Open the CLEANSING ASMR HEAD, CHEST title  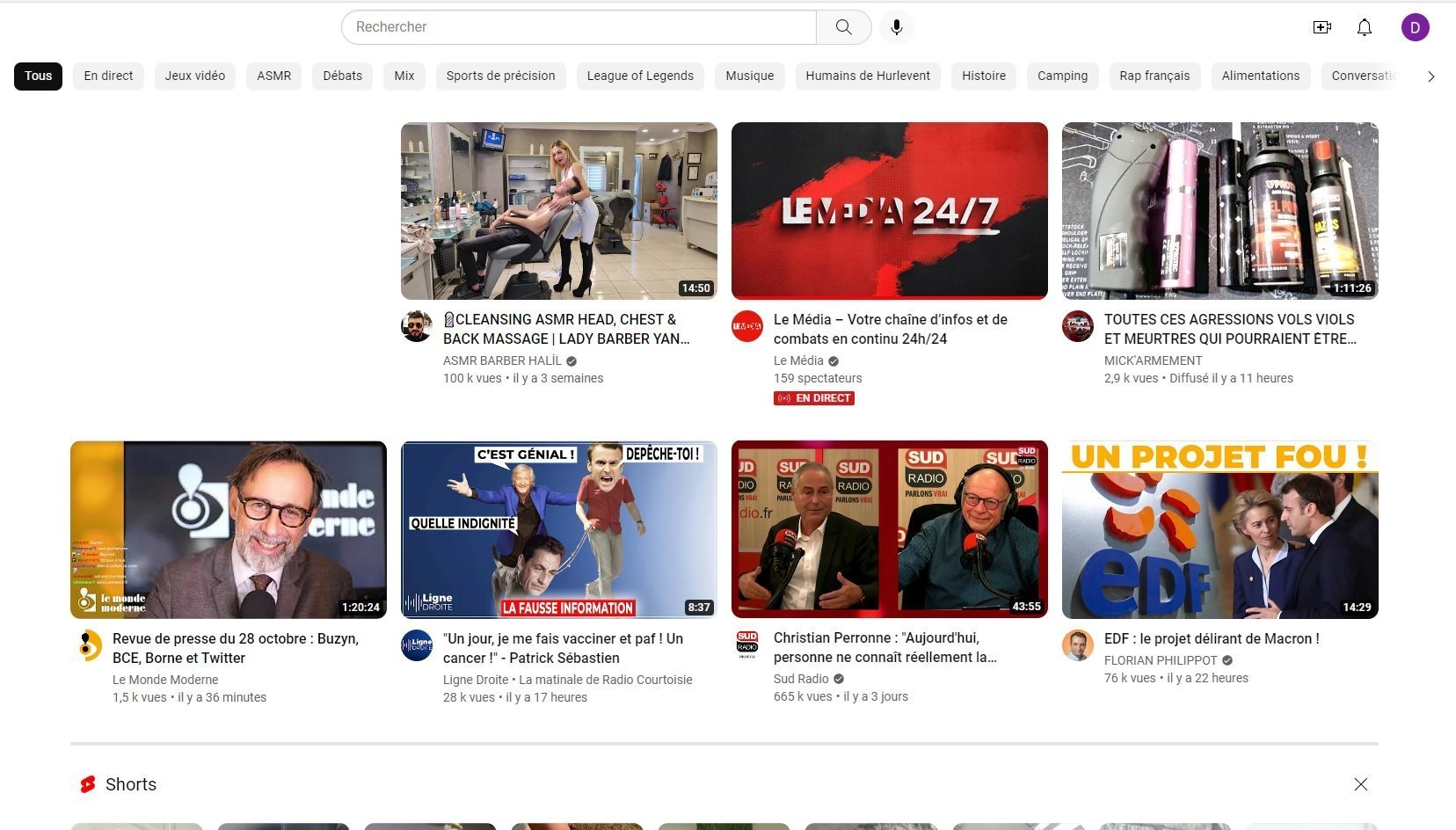coord(566,329)
